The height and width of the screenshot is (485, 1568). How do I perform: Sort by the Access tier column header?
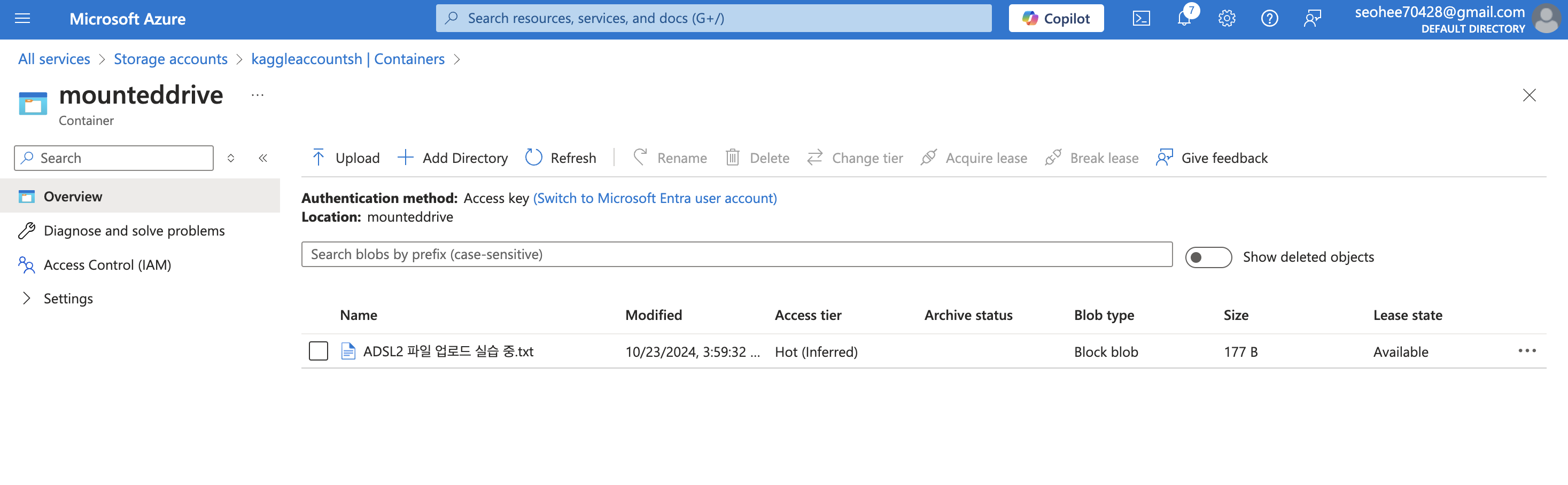pos(808,315)
